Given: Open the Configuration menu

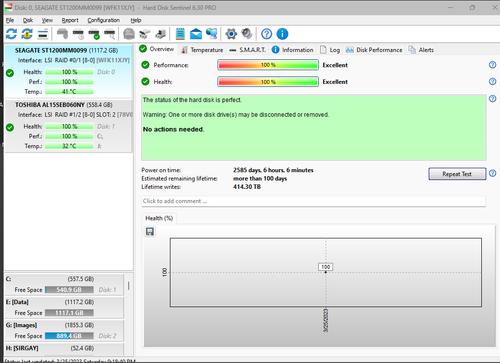Looking at the screenshot, I should (104, 20).
